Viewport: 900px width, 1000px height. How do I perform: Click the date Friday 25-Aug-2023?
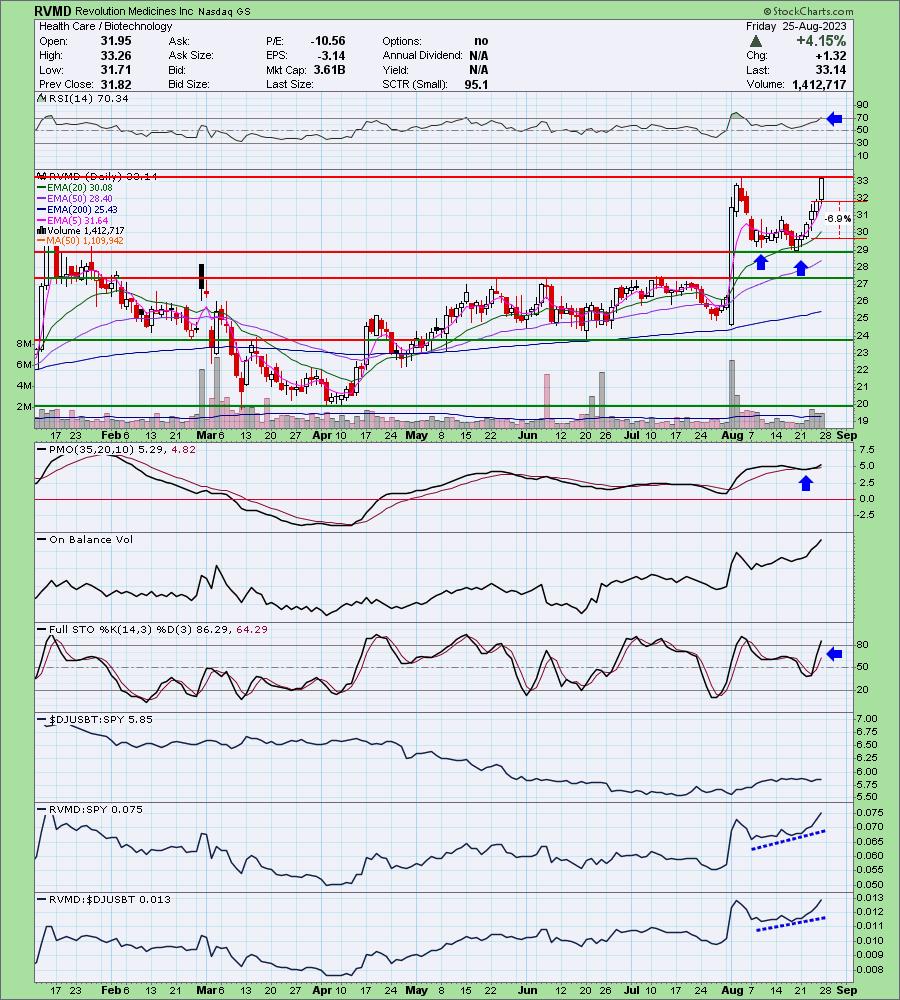point(796,26)
